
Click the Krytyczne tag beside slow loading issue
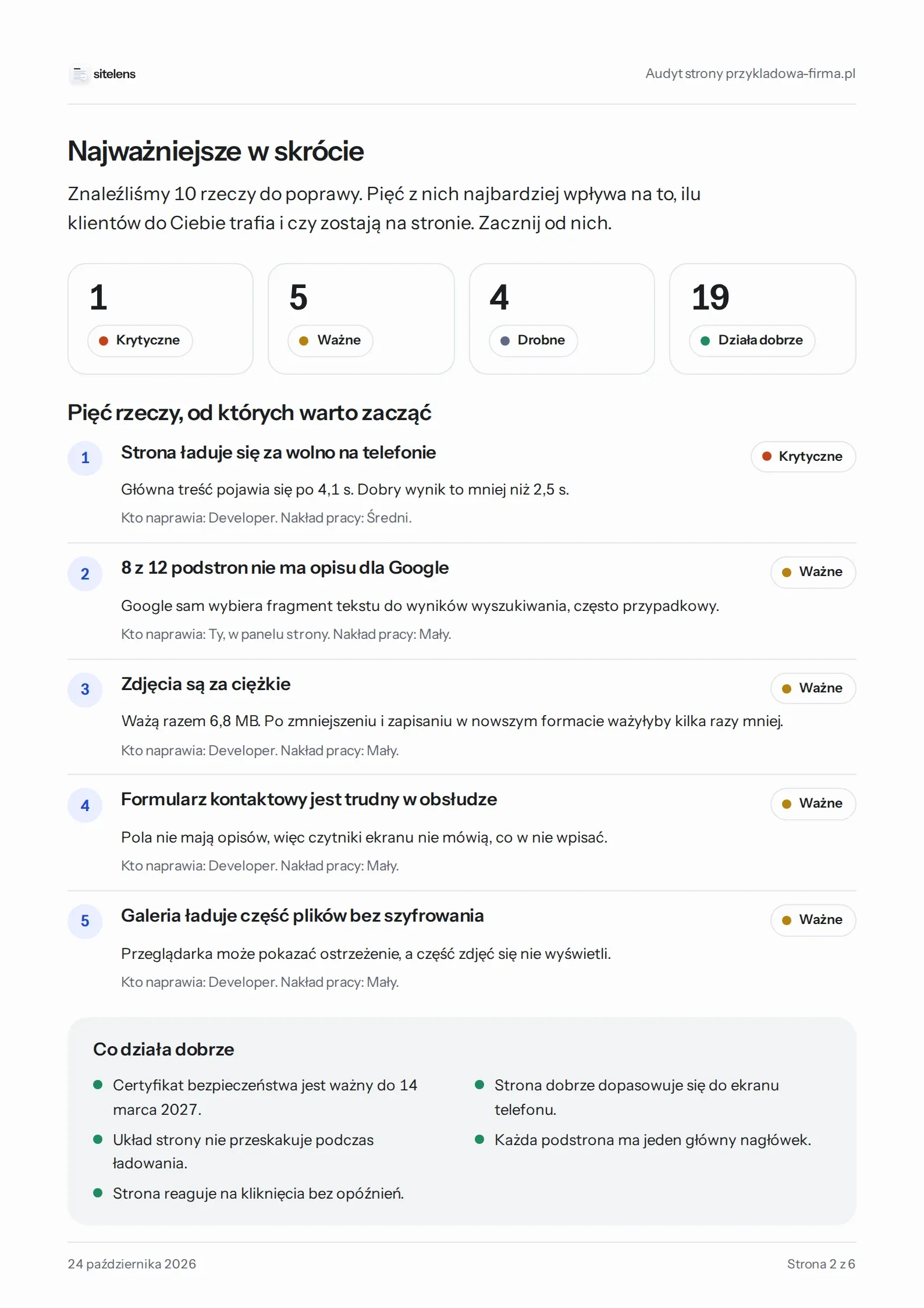[803, 457]
